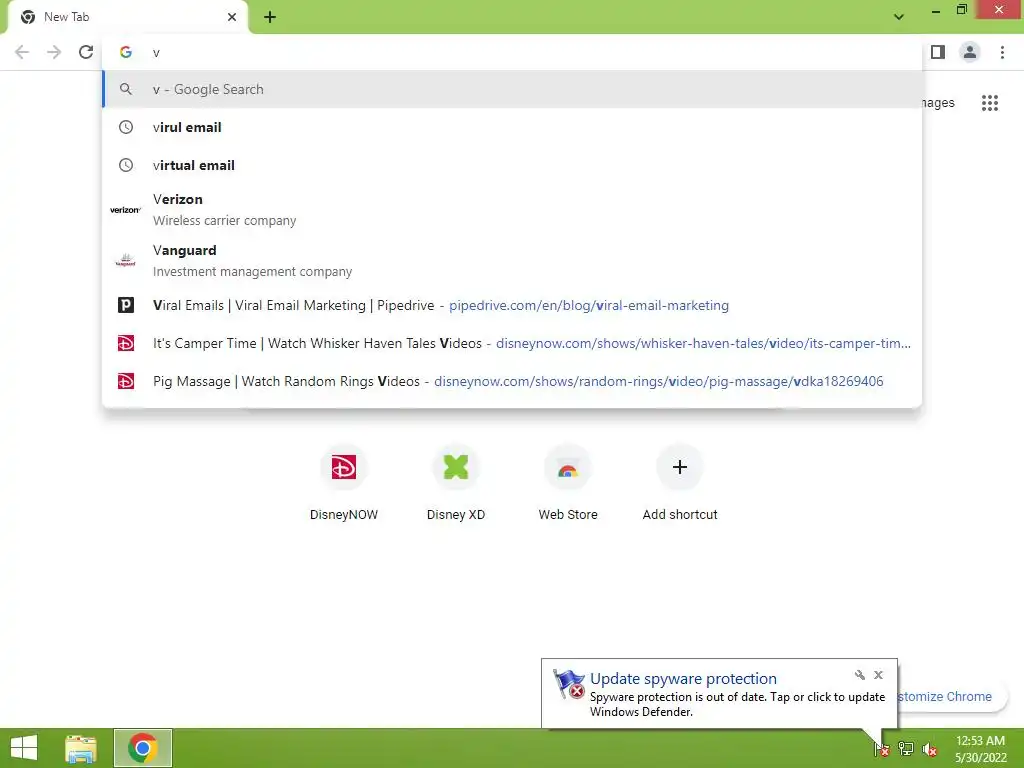Click the Chrome taskbar icon

pyautogui.click(x=142, y=748)
